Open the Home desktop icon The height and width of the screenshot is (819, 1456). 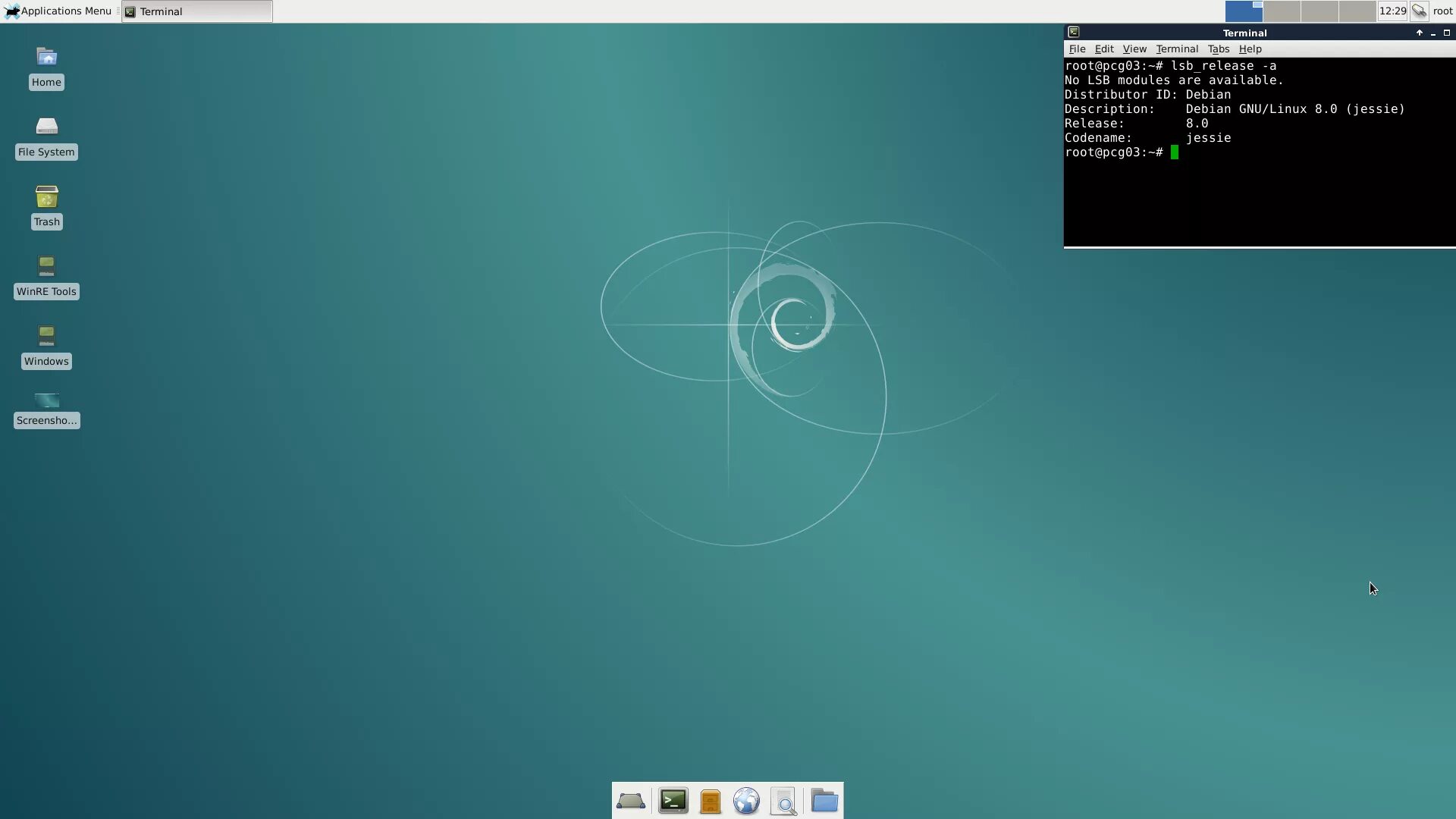tap(46, 67)
